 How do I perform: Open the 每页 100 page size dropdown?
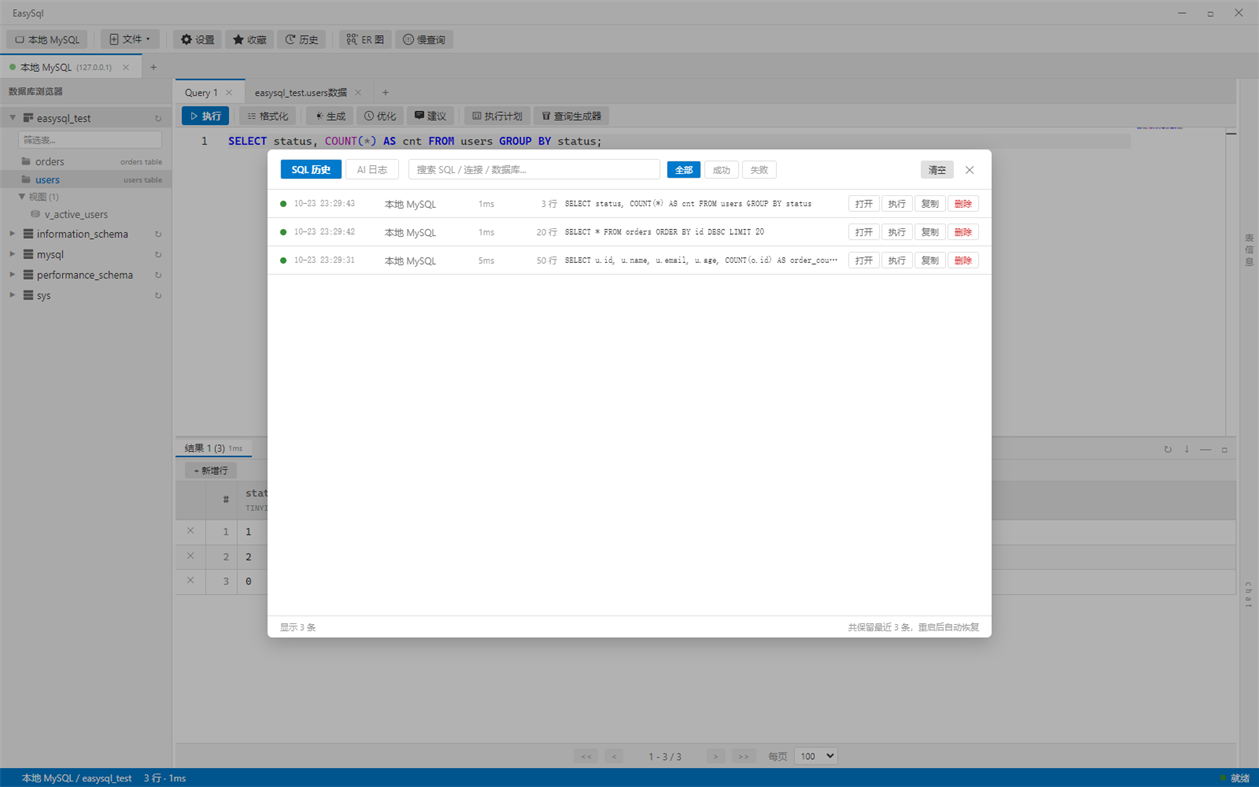click(816, 756)
